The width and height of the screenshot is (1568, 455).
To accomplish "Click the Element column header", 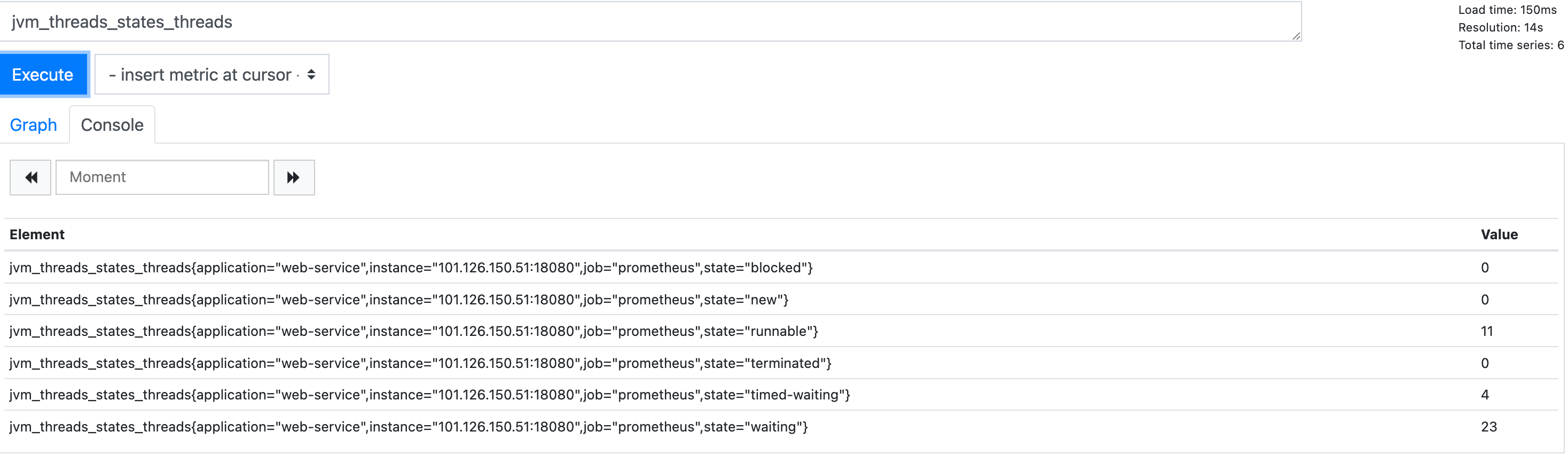I will click(37, 234).
